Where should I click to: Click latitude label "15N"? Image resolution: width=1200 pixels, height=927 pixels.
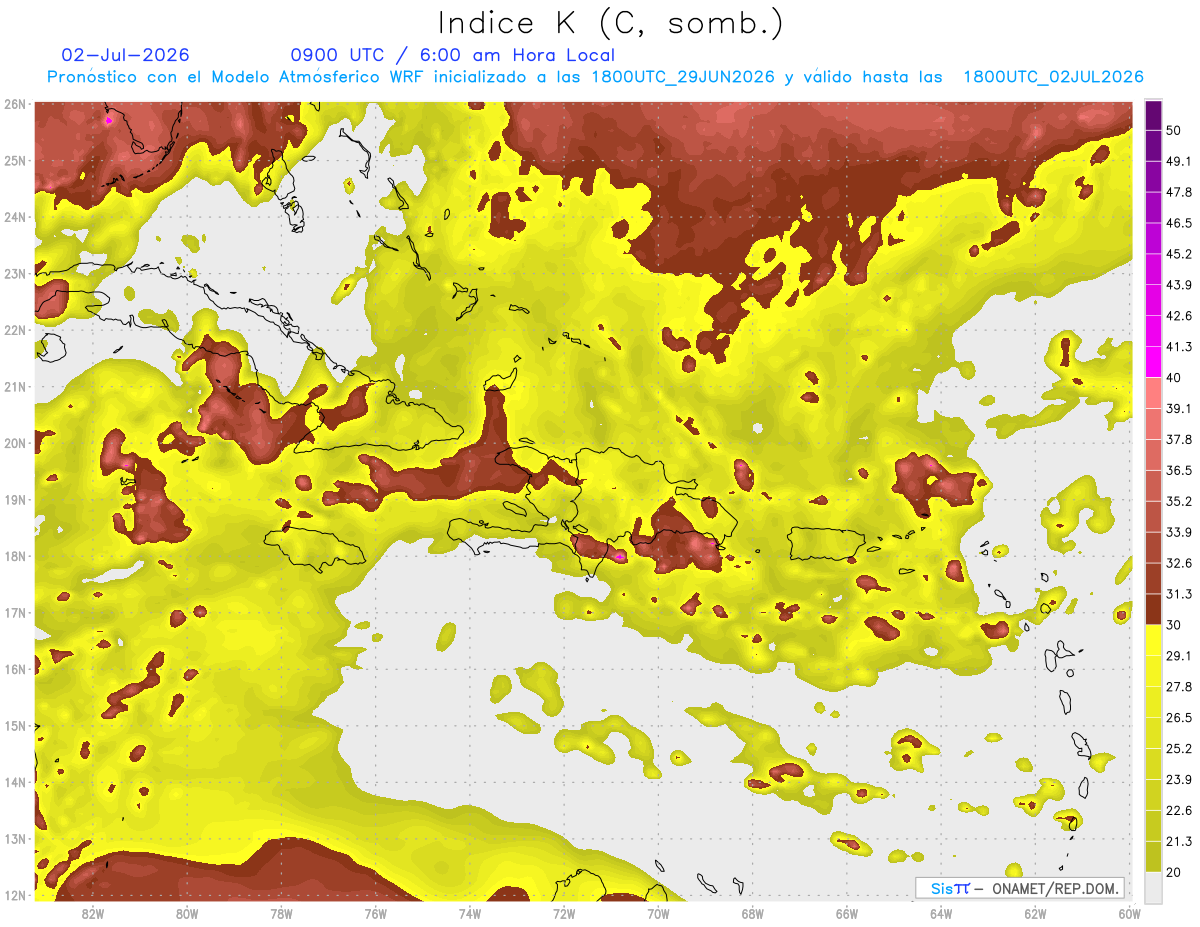click(x=15, y=726)
